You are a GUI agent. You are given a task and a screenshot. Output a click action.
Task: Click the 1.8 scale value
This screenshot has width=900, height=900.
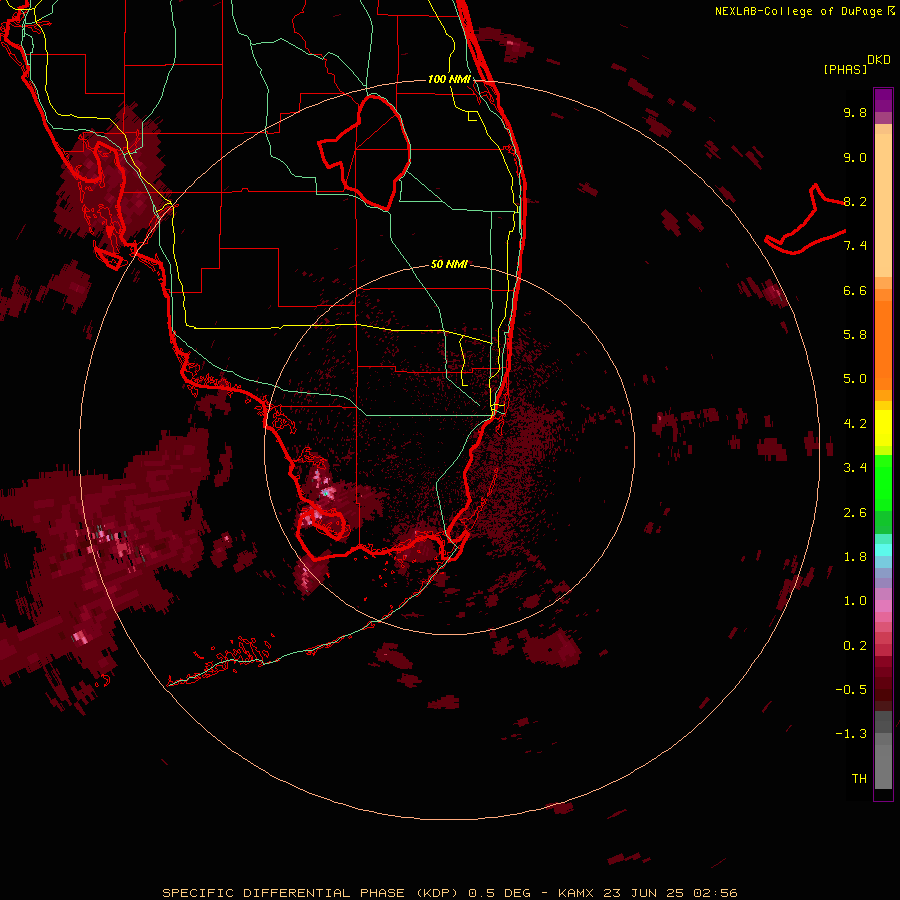click(x=855, y=557)
